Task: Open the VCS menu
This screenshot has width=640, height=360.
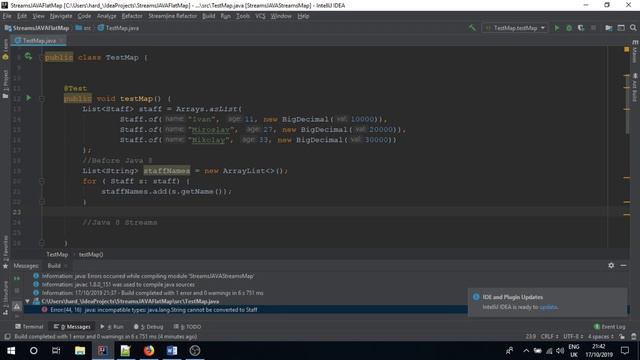Action: 260,16
